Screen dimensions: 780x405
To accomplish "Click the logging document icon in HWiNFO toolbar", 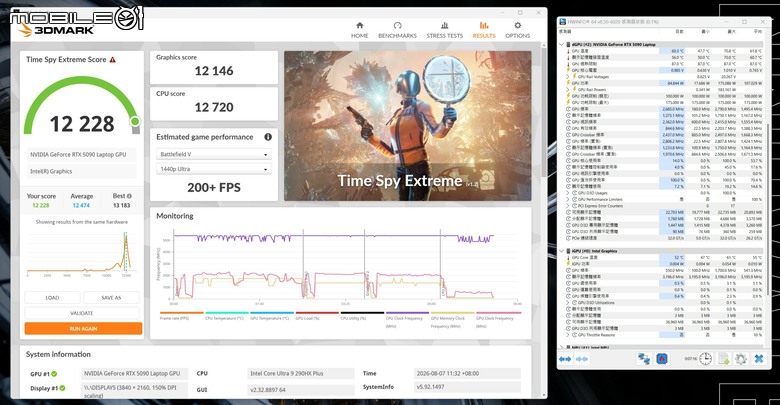I will pyautogui.click(x=724, y=358).
